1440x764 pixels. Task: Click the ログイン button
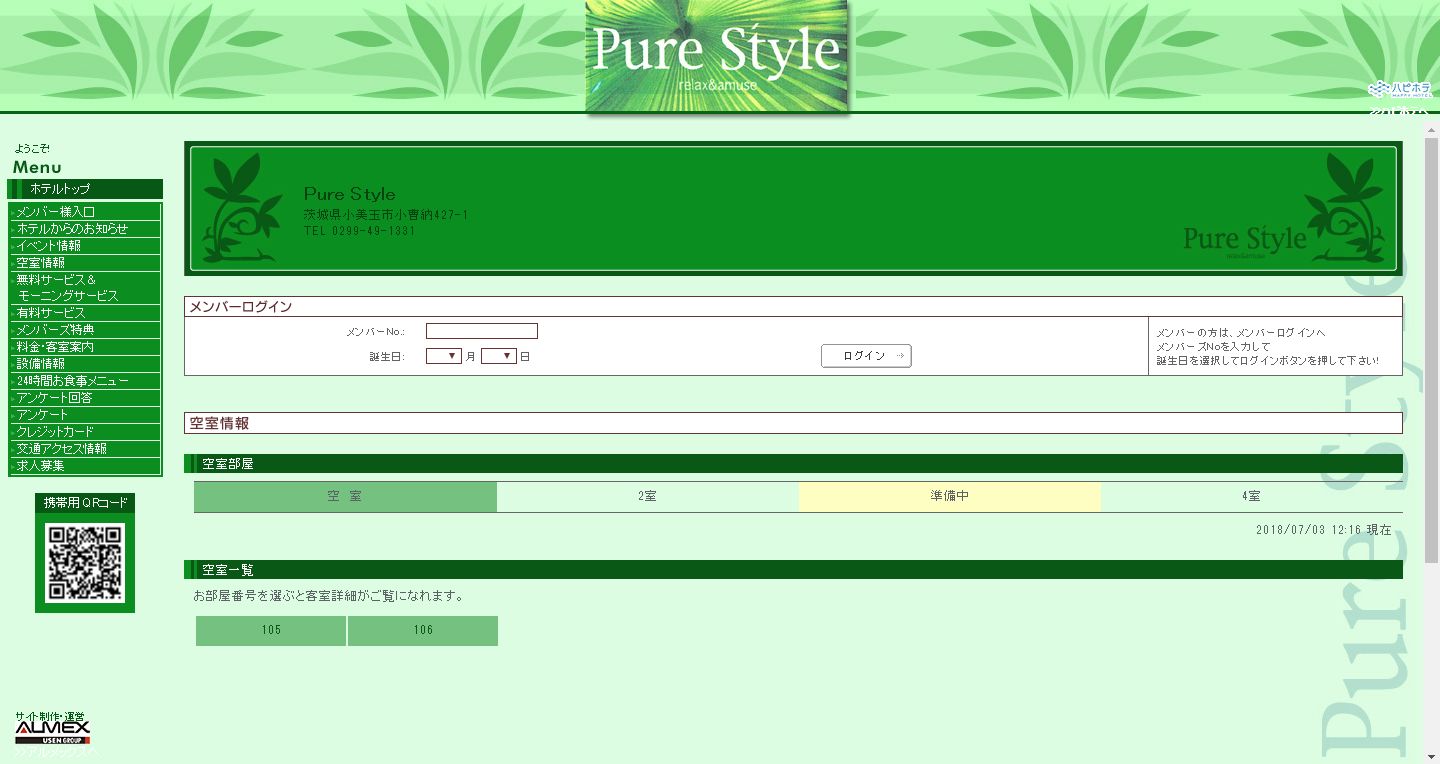tap(866, 356)
